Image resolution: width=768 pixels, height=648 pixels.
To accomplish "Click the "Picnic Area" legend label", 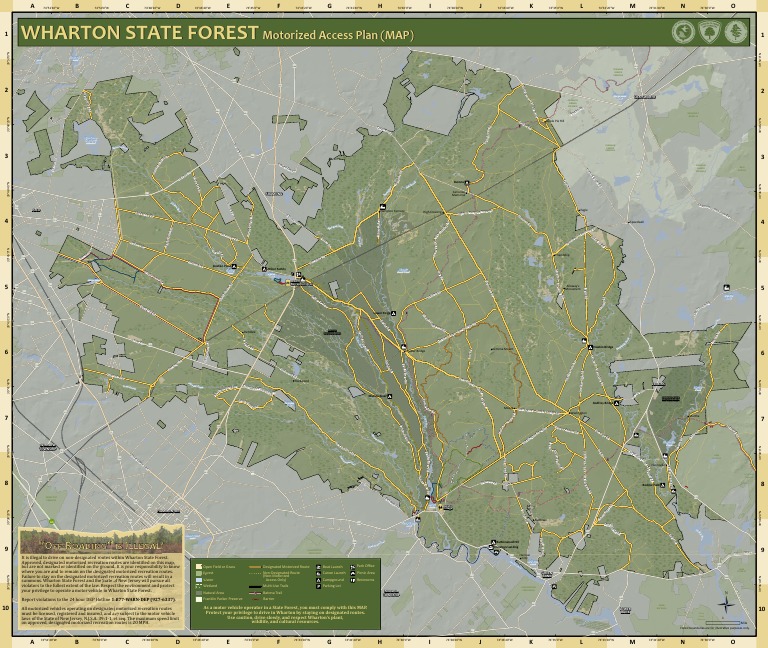I will [x=366, y=573].
